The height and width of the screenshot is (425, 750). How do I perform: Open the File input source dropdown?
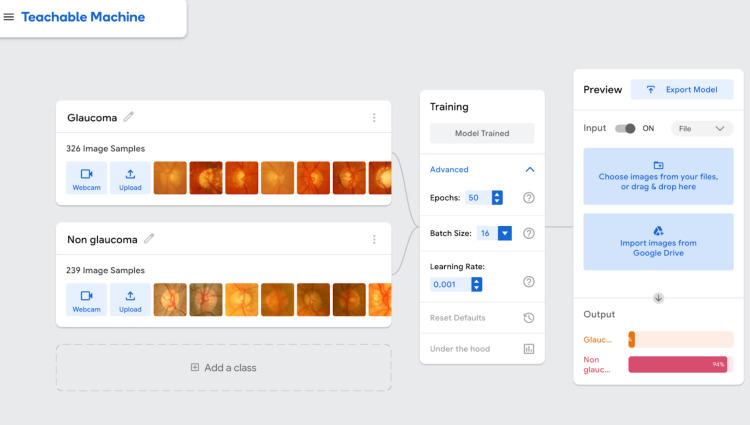point(702,129)
